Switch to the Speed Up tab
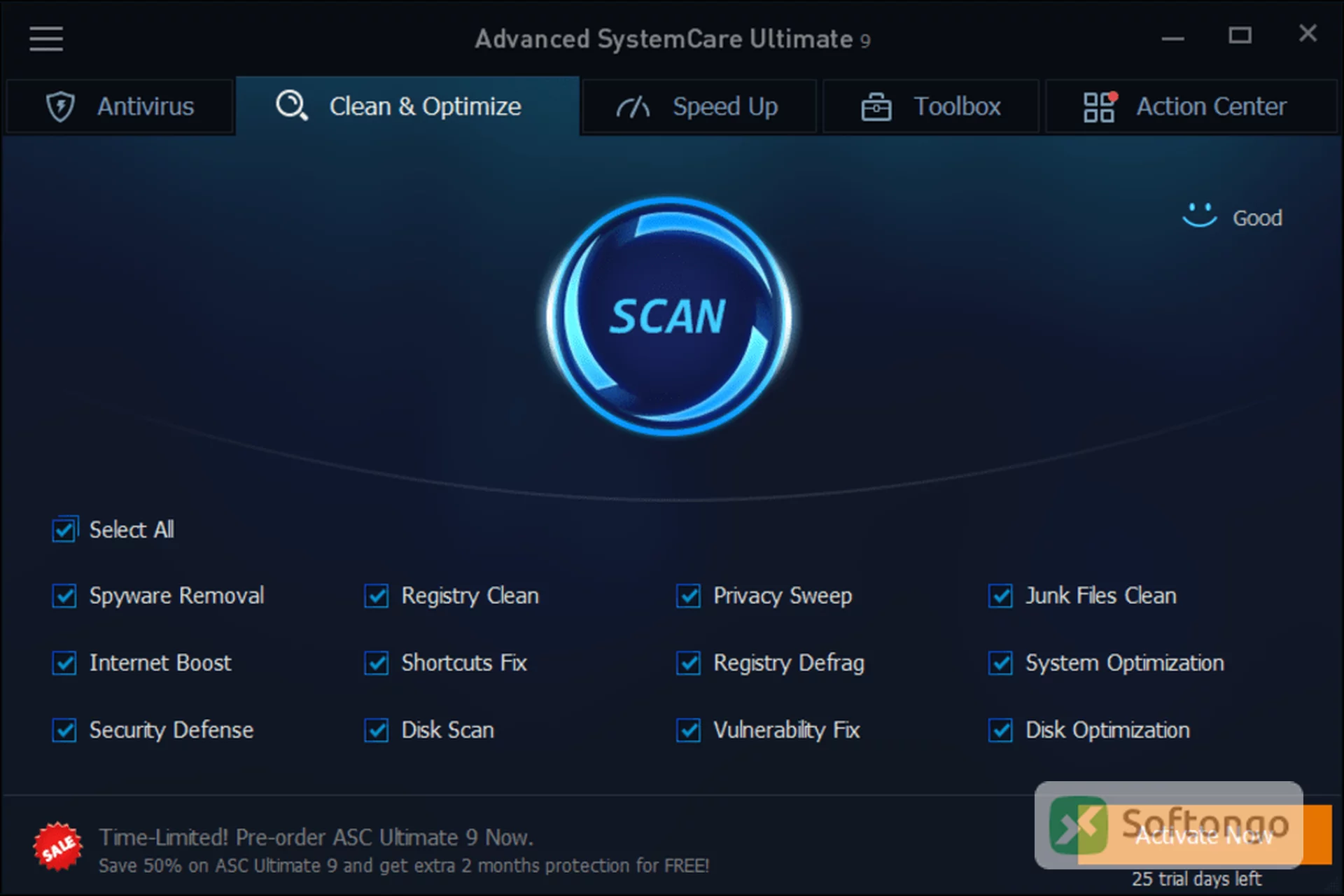Image resolution: width=1344 pixels, height=896 pixels. pos(699,106)
